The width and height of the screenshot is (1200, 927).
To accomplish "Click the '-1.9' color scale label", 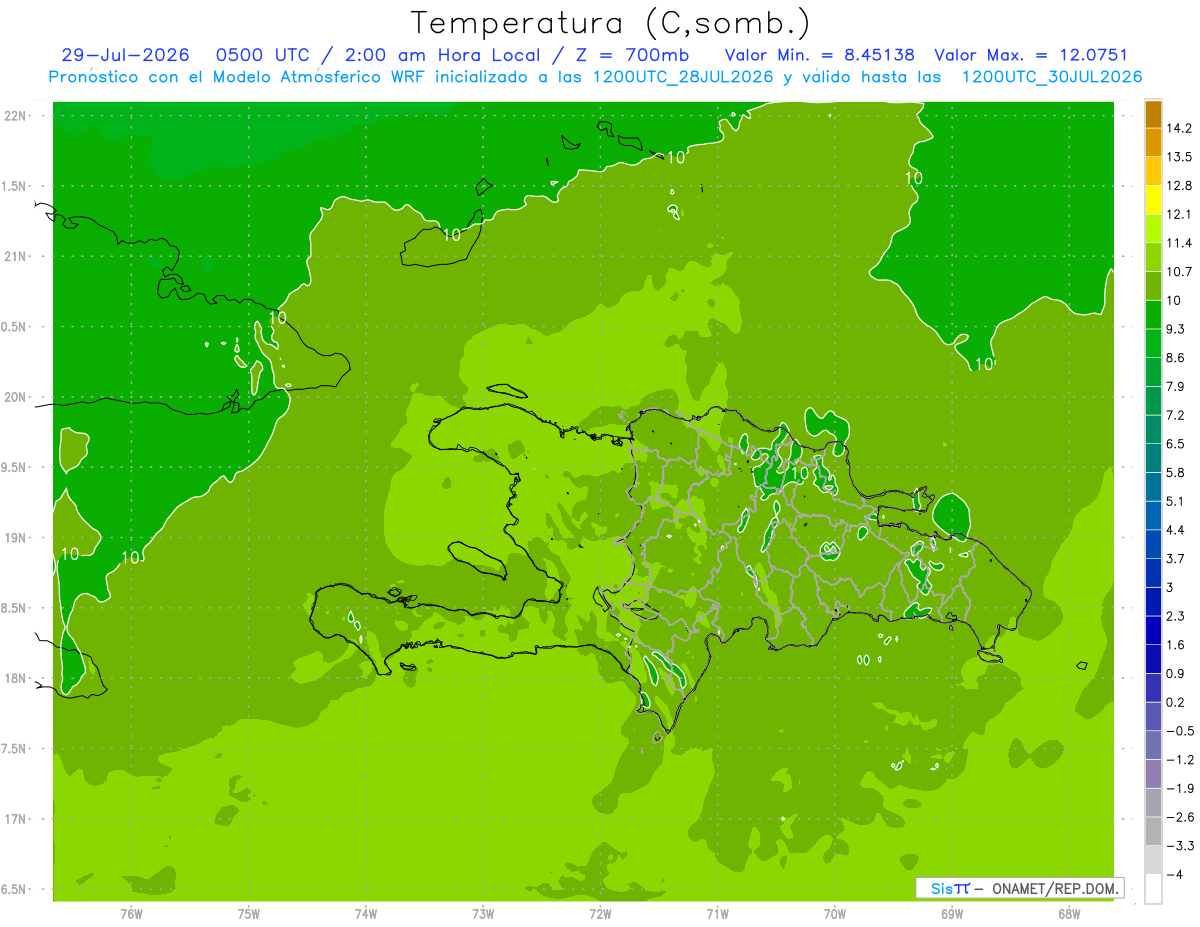I will 1180,788.
